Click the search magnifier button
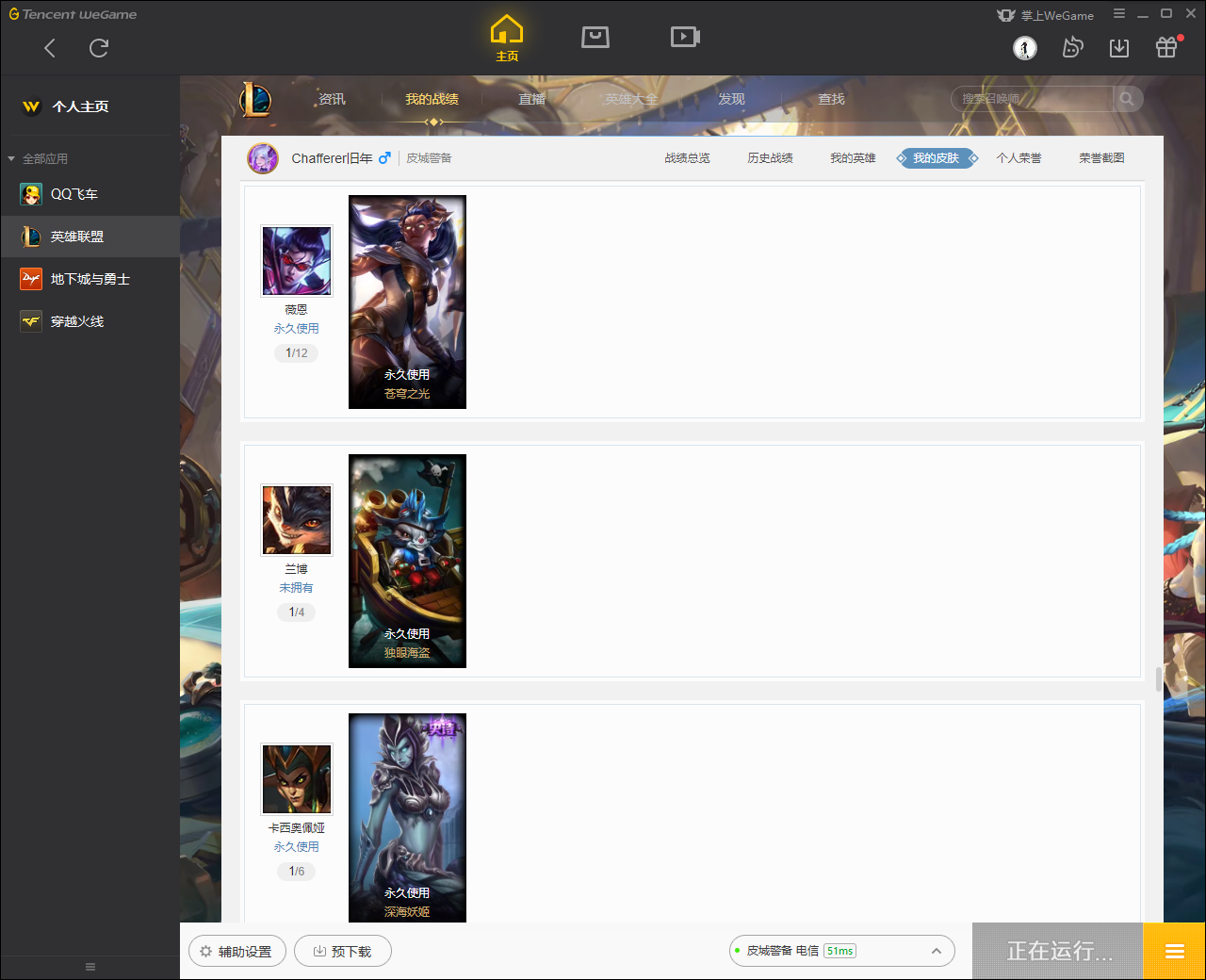Screen dimensions: 1206x980 (1127, 99)
